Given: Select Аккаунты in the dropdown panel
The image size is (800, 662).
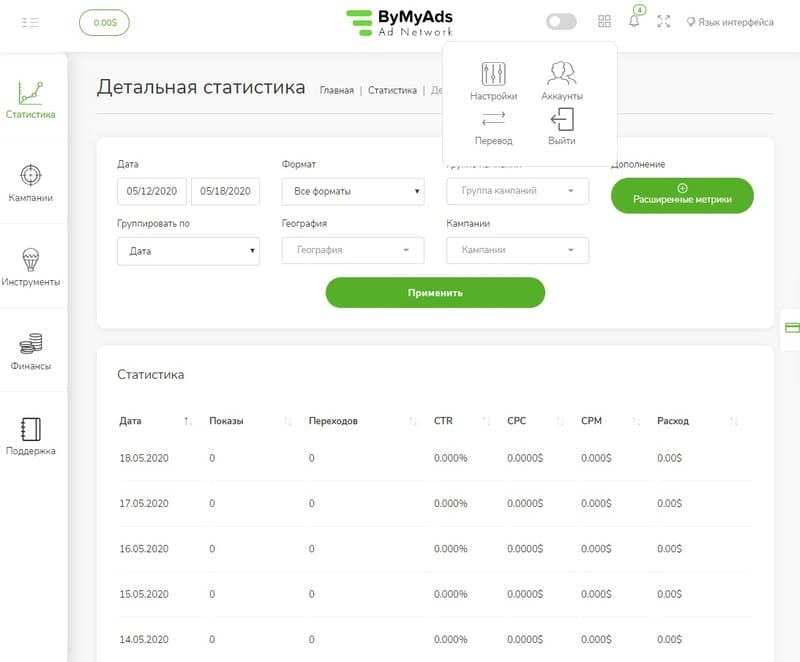Looking at the screenshot, I should click(x=560, y=80).
